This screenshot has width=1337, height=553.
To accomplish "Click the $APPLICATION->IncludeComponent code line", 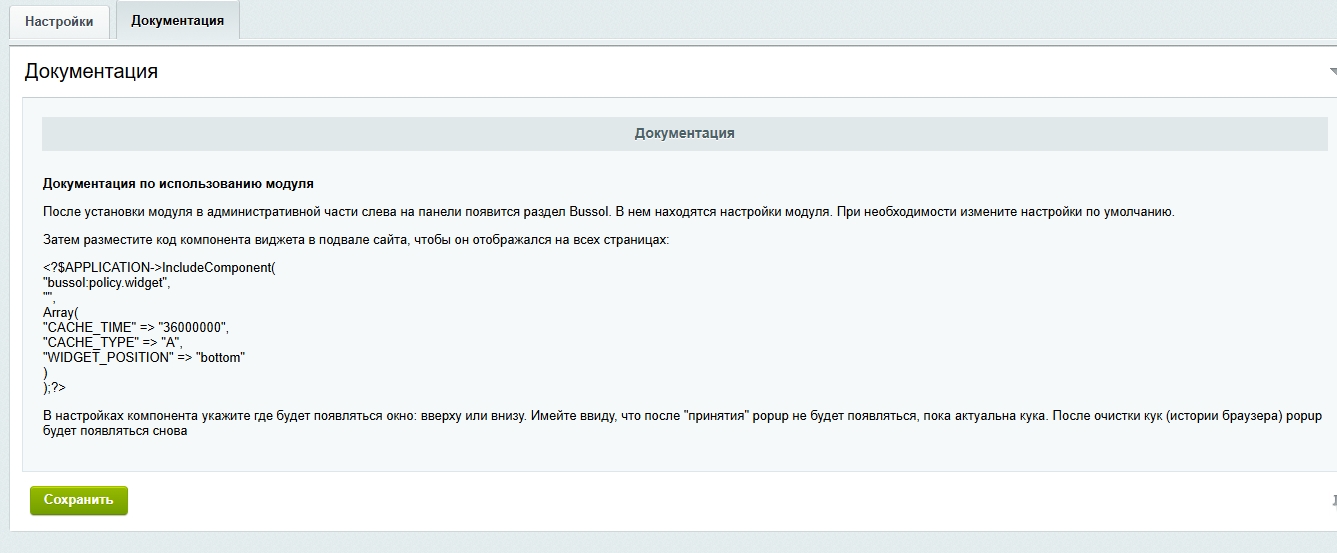I will pos(159,269).
